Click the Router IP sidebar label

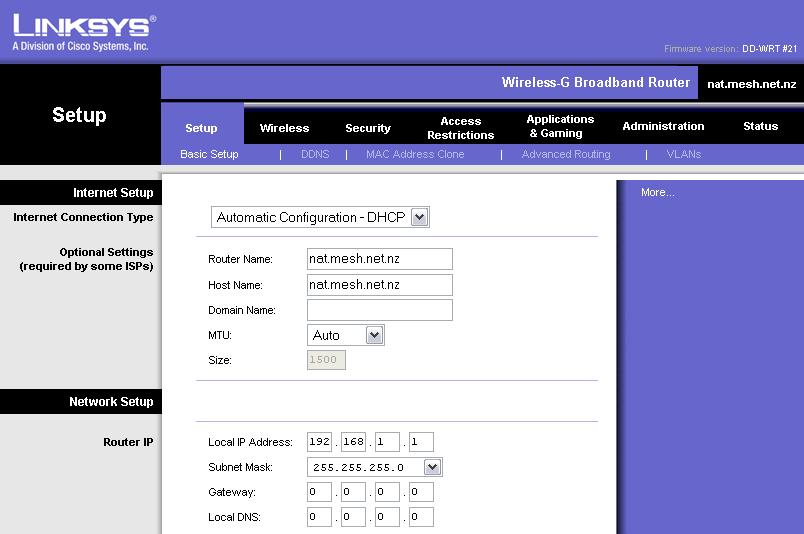[128, 442]
